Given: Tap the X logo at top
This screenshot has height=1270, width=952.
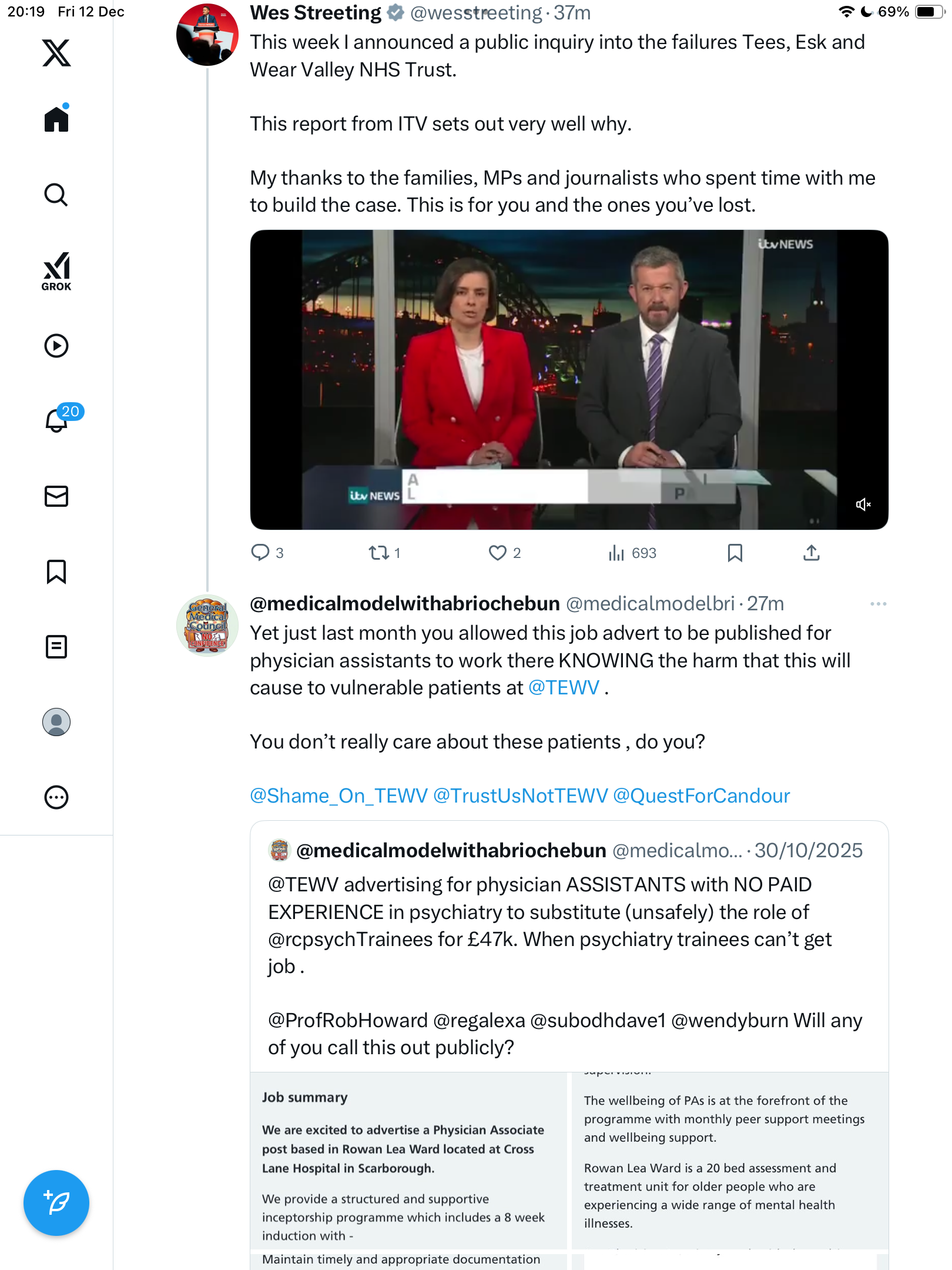Looking at the screenshot, I should pyautogui.click(x=56, y=53).
